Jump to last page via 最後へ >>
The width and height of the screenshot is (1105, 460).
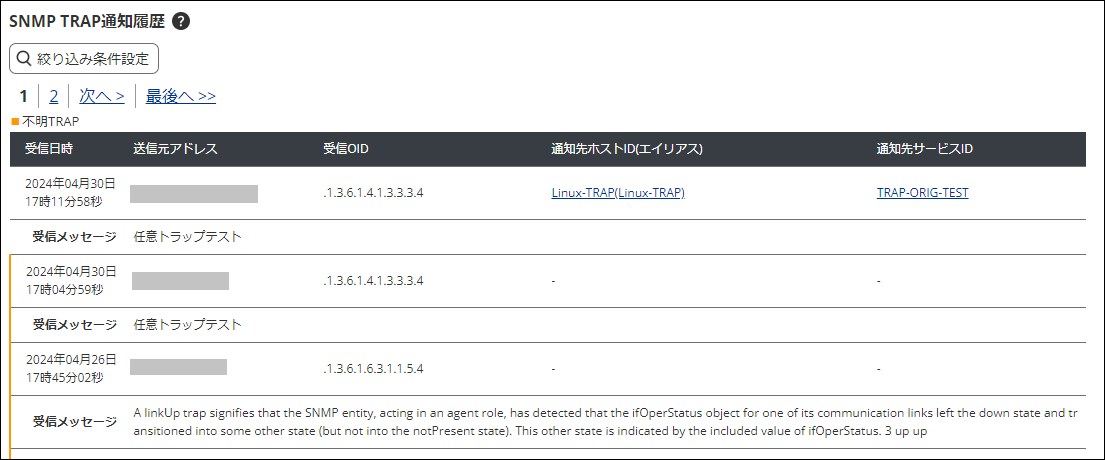click(x=181, y=97)
